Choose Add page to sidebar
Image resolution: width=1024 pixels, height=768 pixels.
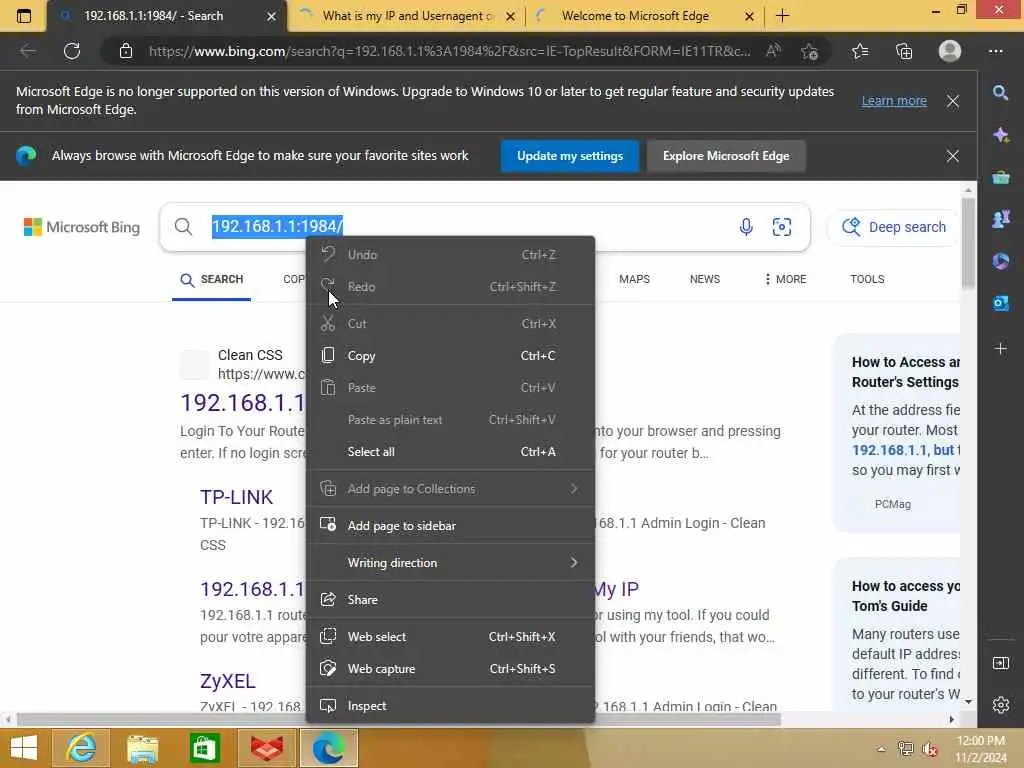[451, 525]
